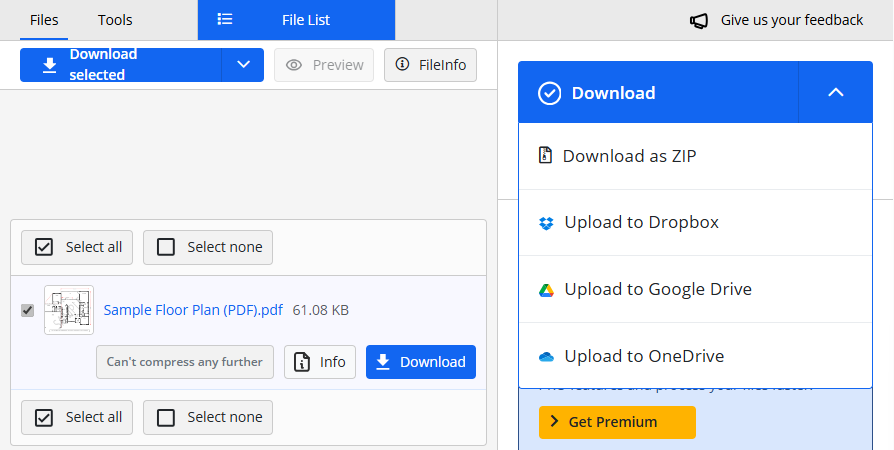
Task: Click the Dropbox logo icon
Action: pos(546,223)
